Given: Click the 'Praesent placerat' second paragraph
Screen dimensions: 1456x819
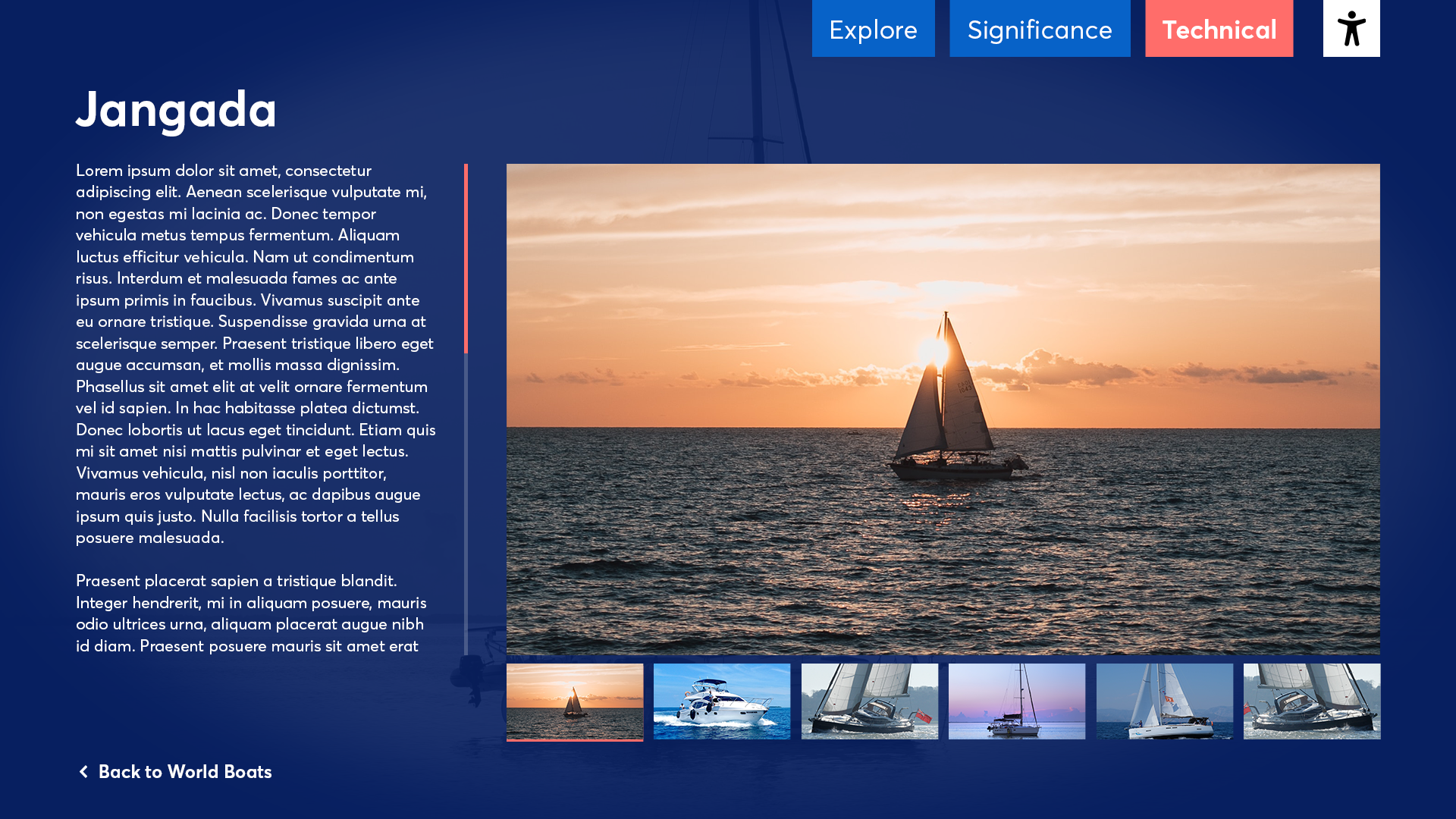Looking at the screenshot, I should click(250, 613).
